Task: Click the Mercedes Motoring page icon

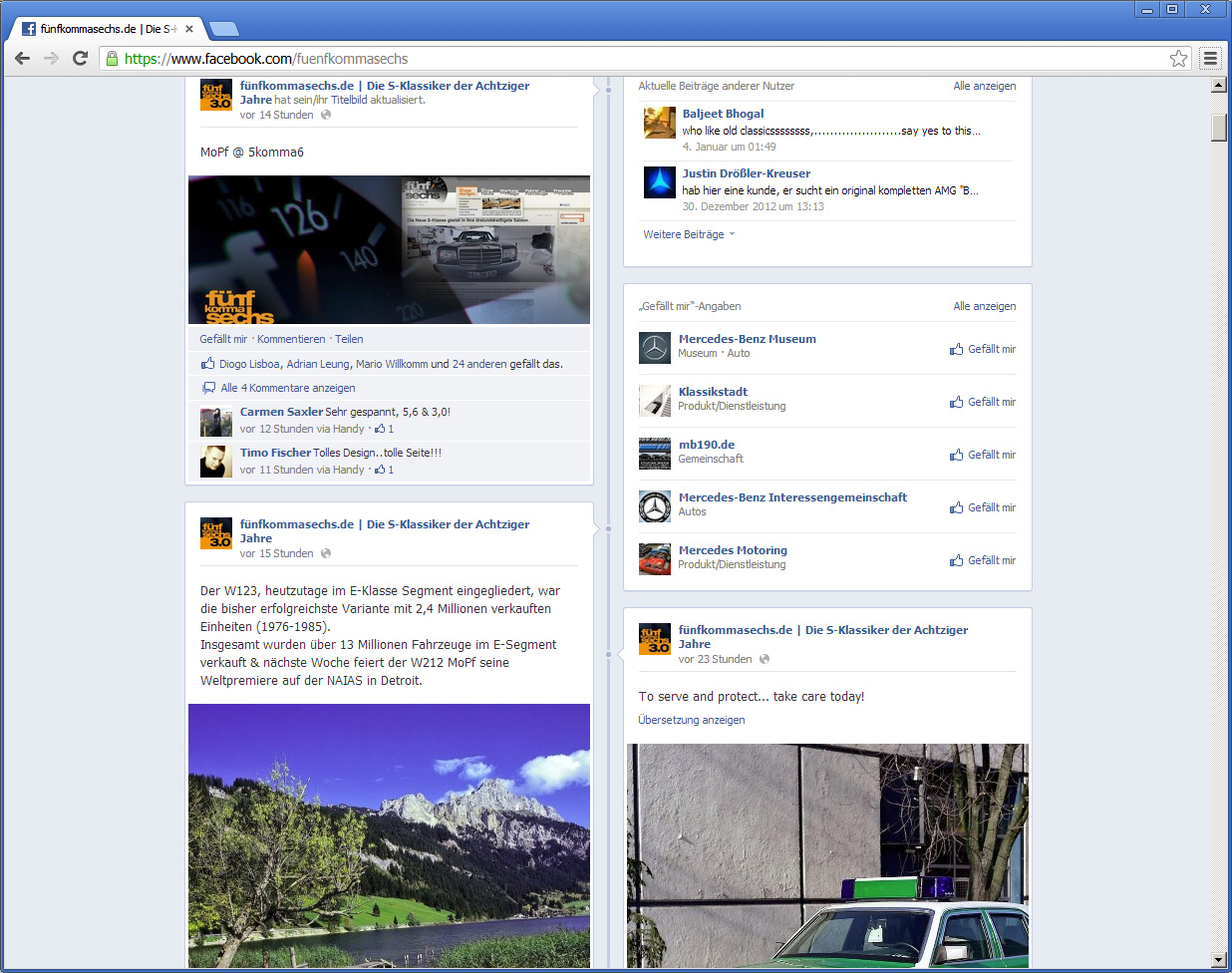Action: (655, 559)
